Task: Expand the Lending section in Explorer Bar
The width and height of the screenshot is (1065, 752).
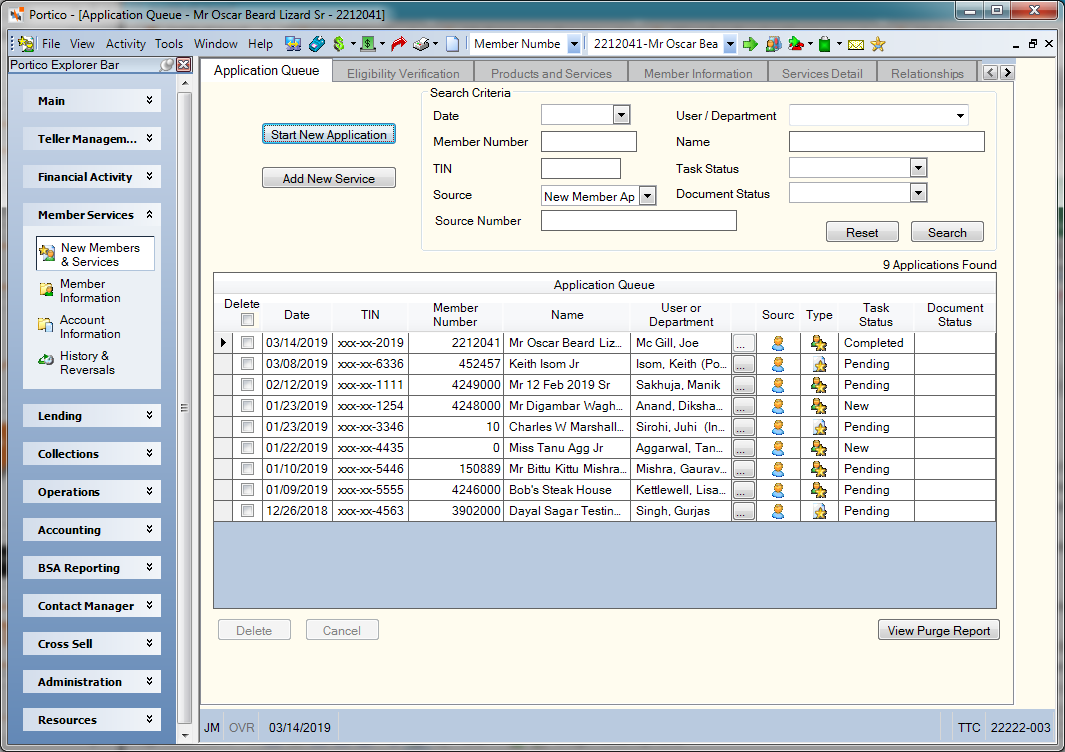Action: pyautogui.click(x=92, y=416)
